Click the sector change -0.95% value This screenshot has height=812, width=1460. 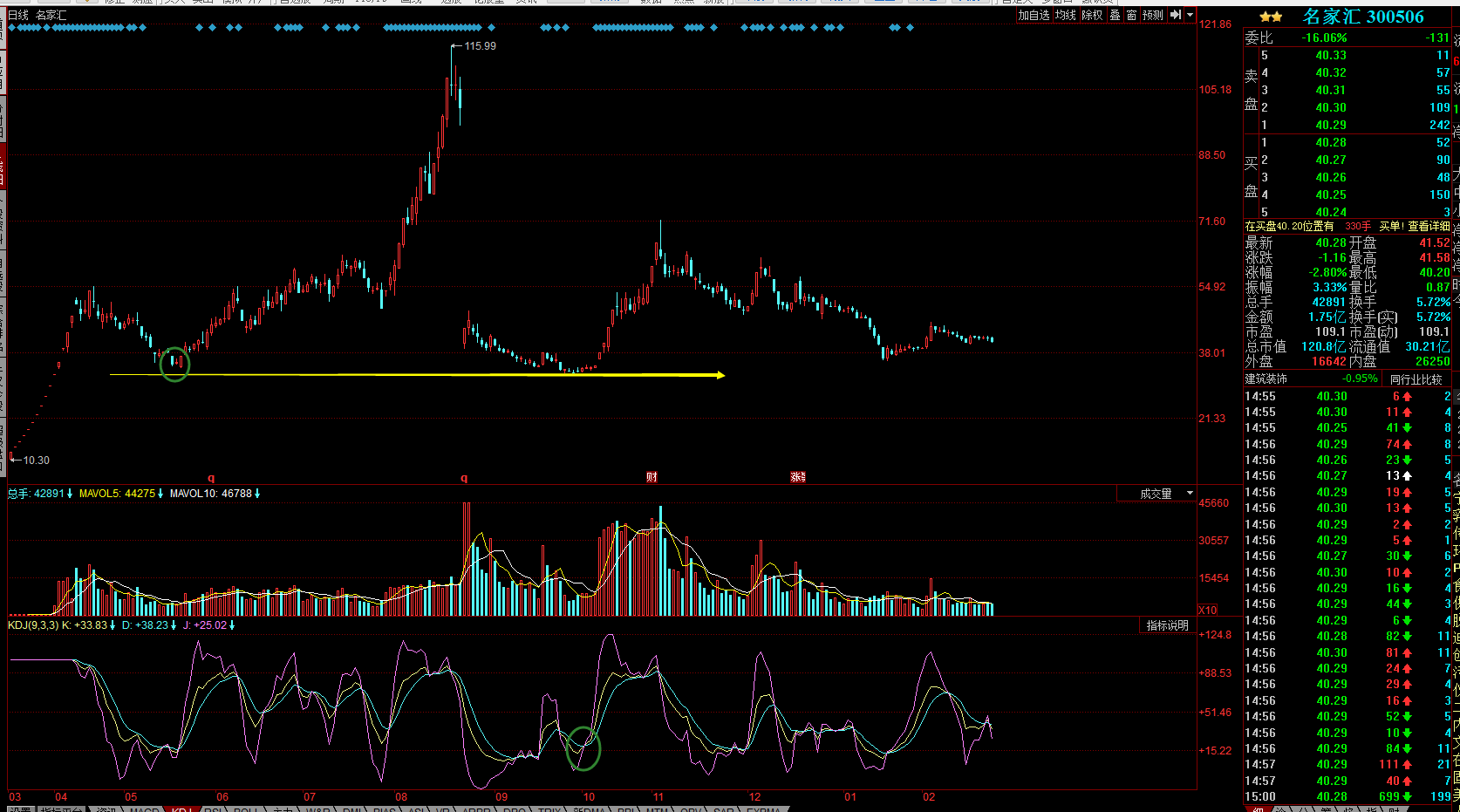click(x=1360, y=379)
